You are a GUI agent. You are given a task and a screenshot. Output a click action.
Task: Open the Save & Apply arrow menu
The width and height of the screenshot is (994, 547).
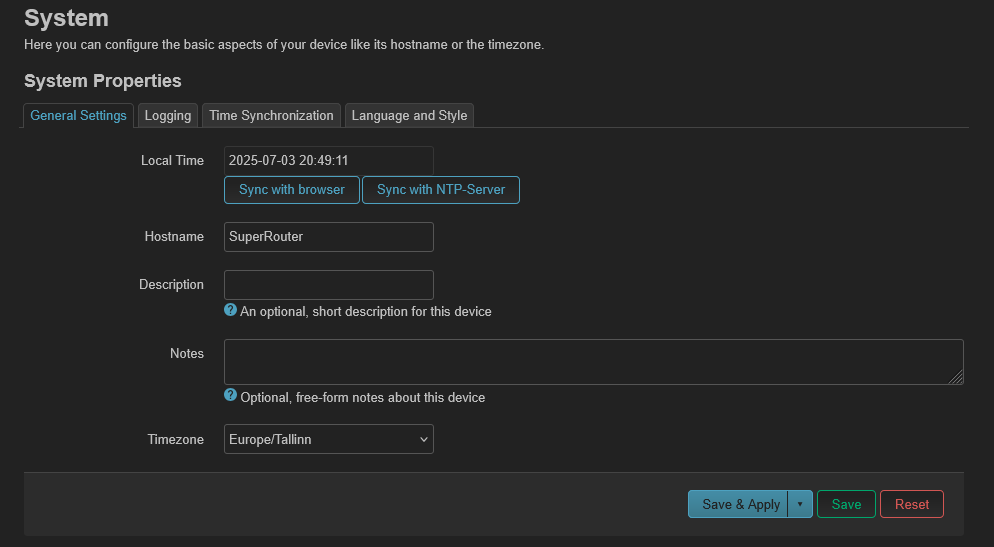800,504
